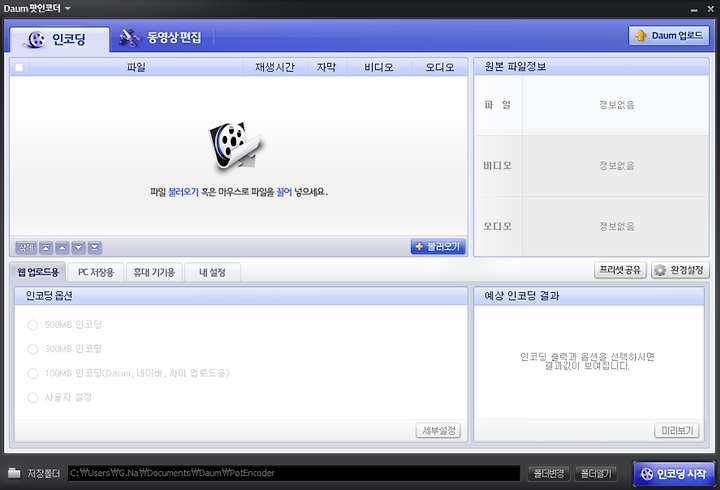Click the 프리셋공유 button
The image size is (720, 490).
pyautogui.click(x=620, y=270)
